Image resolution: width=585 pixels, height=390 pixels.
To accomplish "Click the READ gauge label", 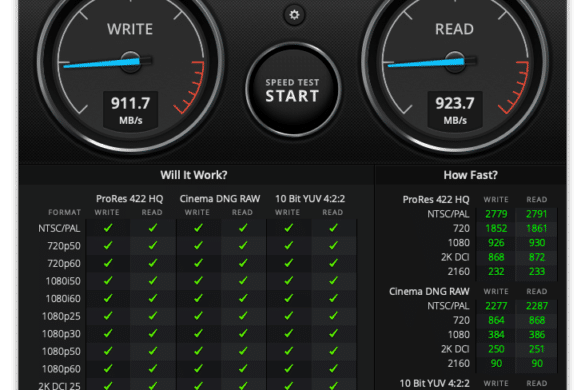I will pos(454,29).
